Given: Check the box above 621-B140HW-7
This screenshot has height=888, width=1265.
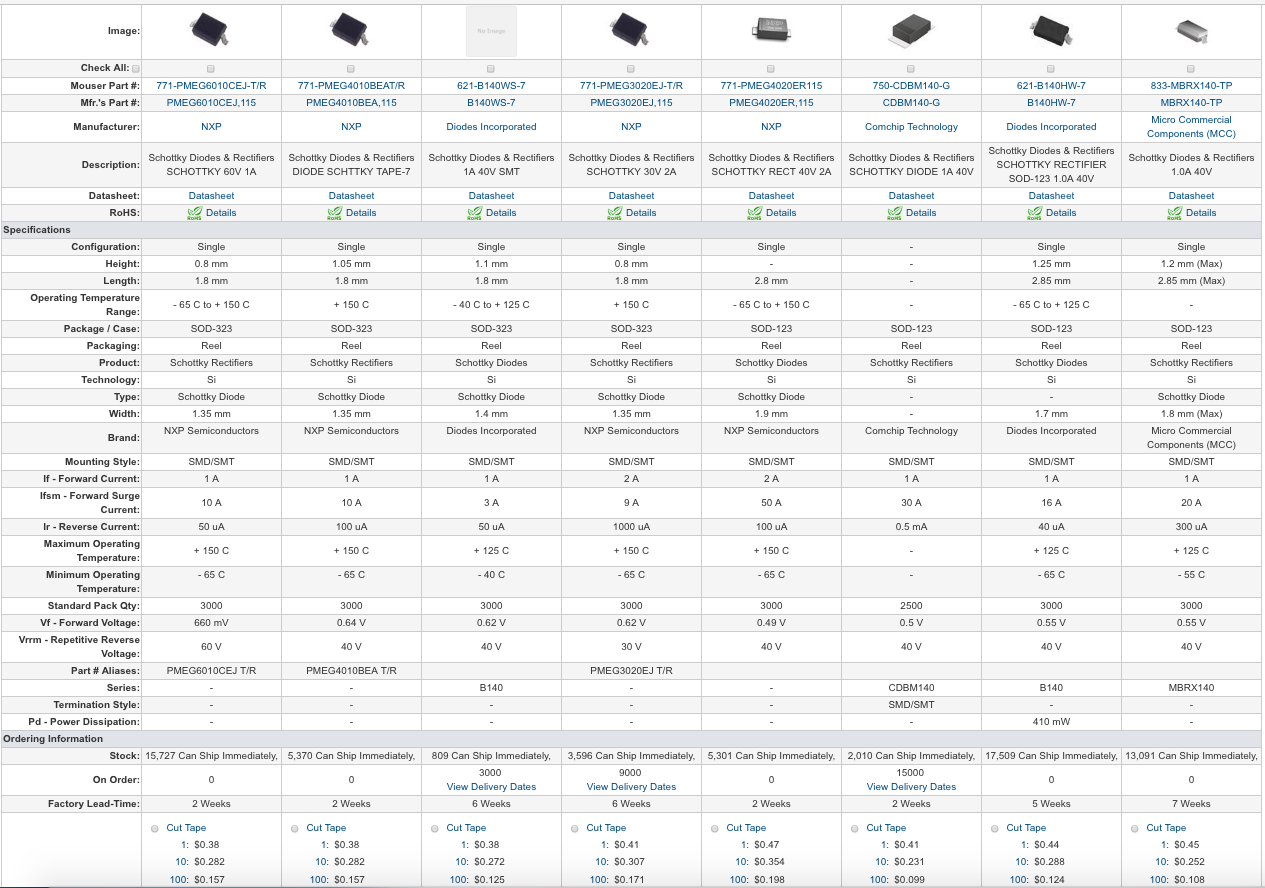Looking at the screenshot, I should (x=1051, y=69).
